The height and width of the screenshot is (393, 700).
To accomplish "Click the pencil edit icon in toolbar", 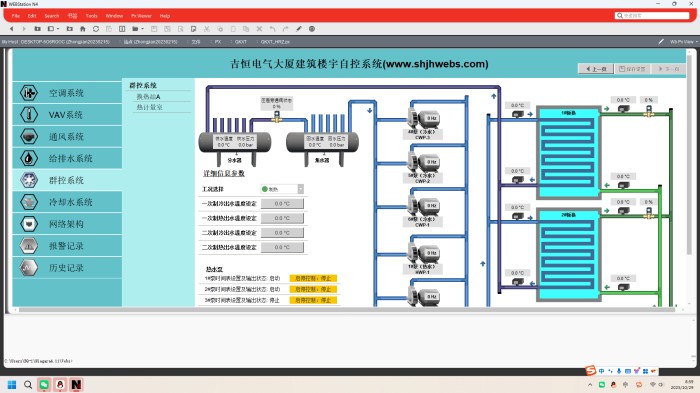I will point(299,29).
